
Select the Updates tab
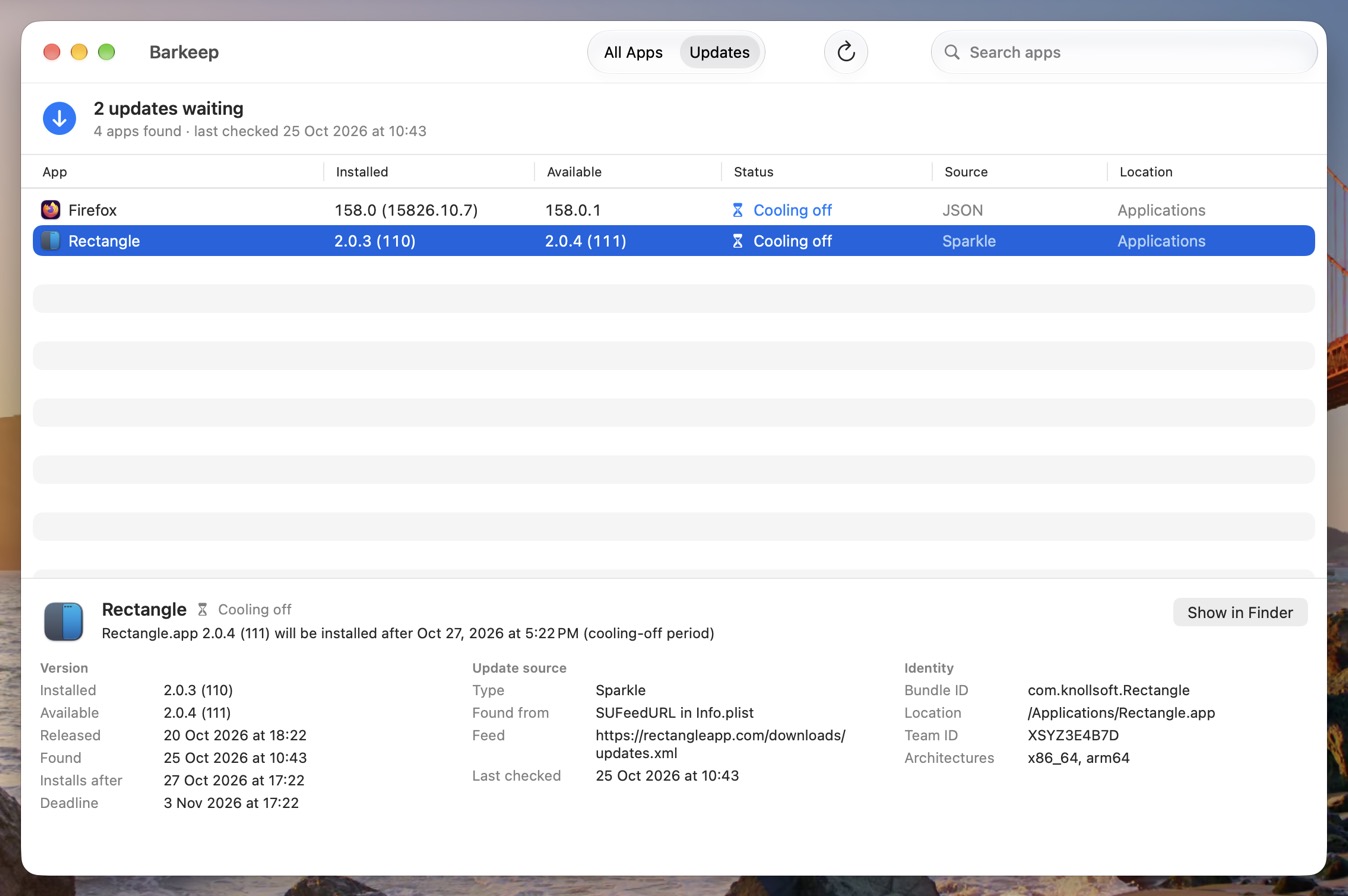coord(719,52)
